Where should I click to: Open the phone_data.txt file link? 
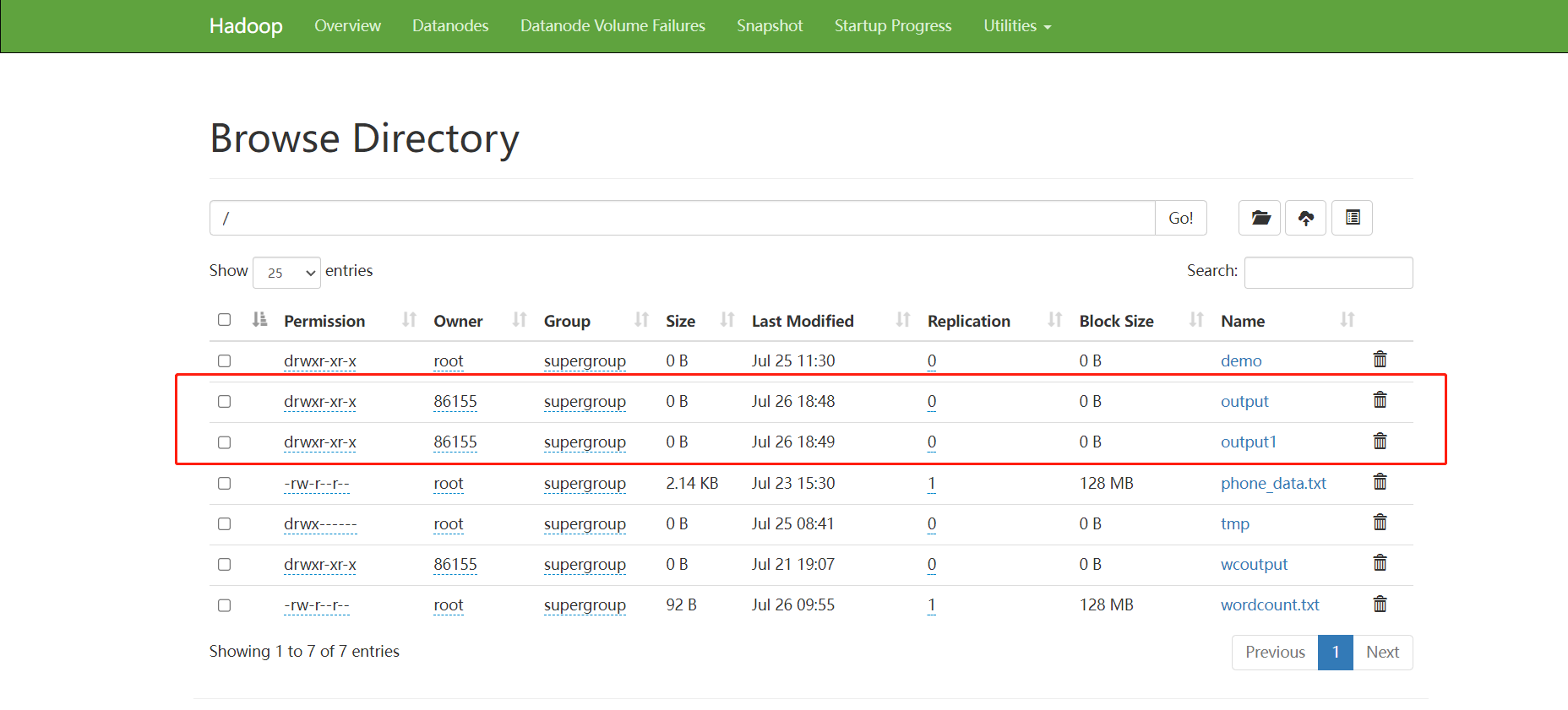[x=1273, y=483]
